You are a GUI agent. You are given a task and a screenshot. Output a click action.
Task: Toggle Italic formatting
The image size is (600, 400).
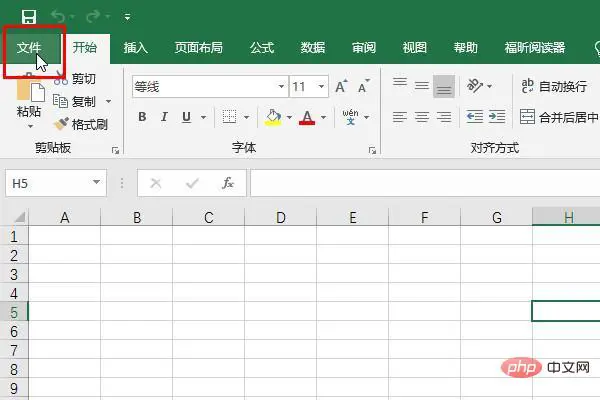164,117
